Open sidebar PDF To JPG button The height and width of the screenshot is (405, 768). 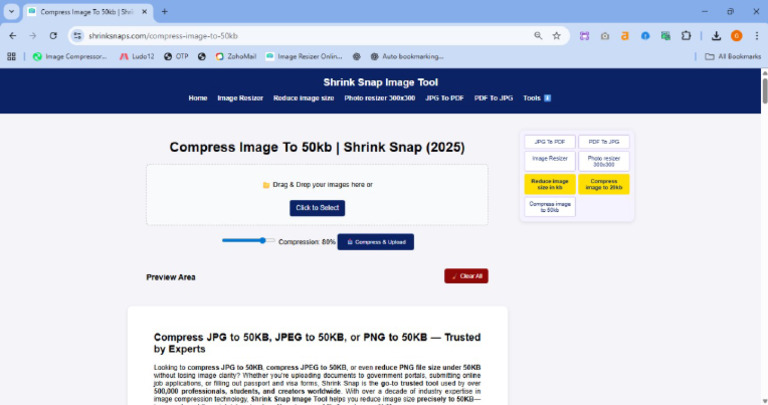pos(604,142)
